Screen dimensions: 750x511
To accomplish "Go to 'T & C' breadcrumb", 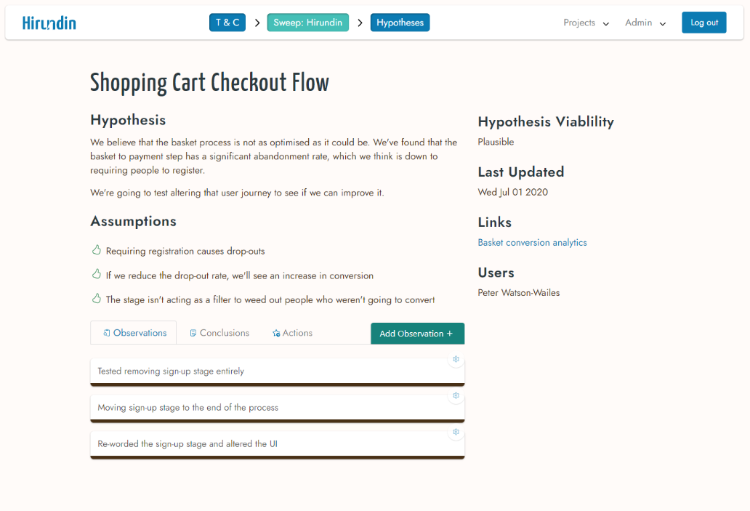I will [227, 22].
